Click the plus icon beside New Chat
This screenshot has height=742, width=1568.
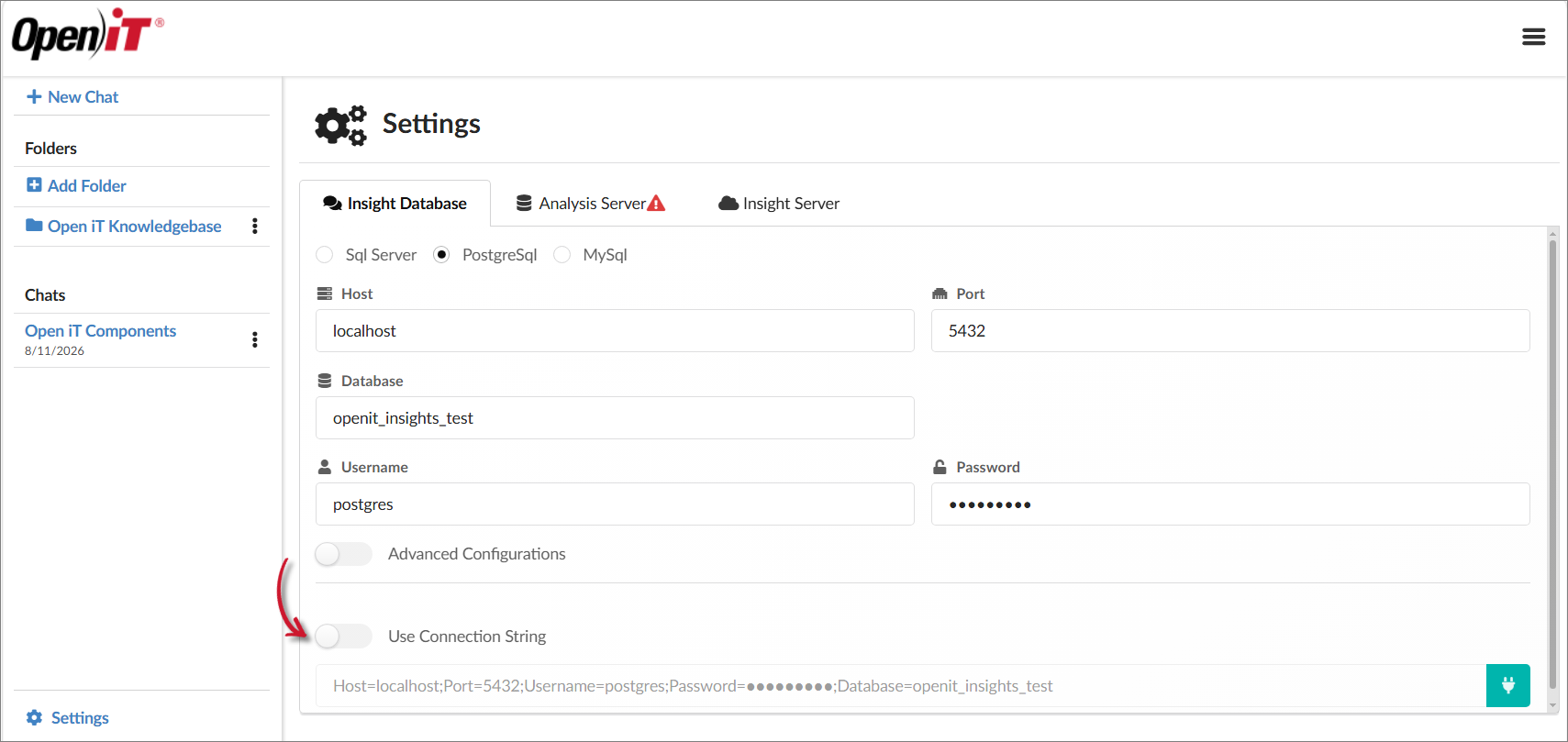click(34, 96)
